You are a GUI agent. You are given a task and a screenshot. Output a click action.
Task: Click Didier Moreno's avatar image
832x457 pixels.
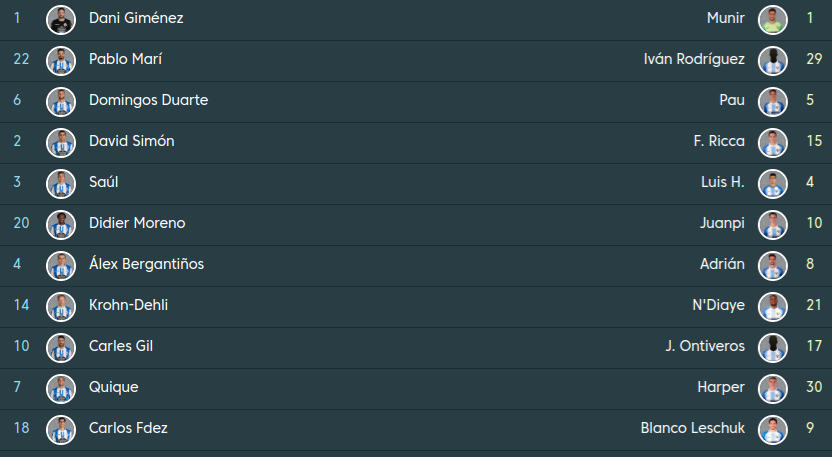[61, 224]
